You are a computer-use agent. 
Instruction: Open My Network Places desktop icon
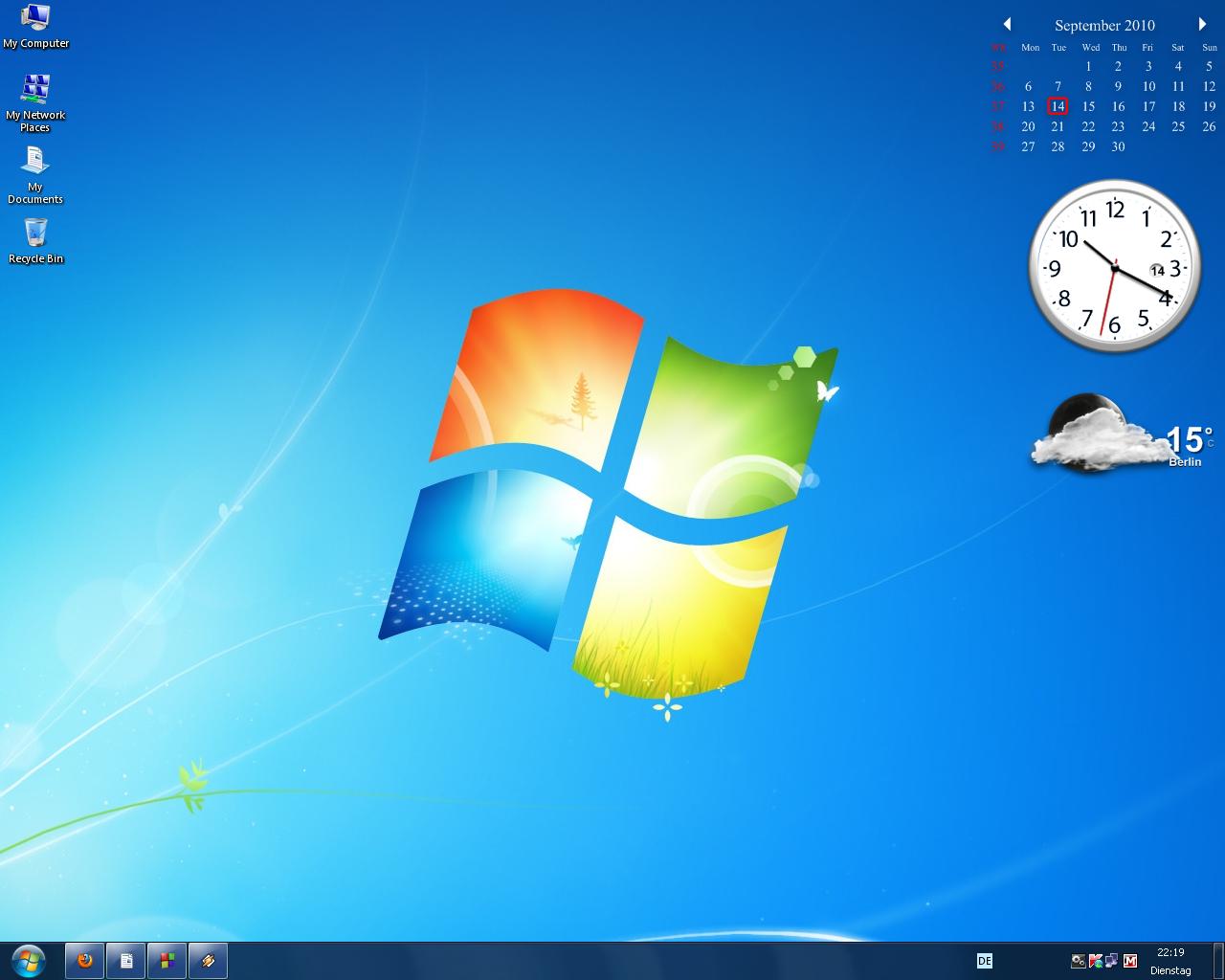point(35,102)
